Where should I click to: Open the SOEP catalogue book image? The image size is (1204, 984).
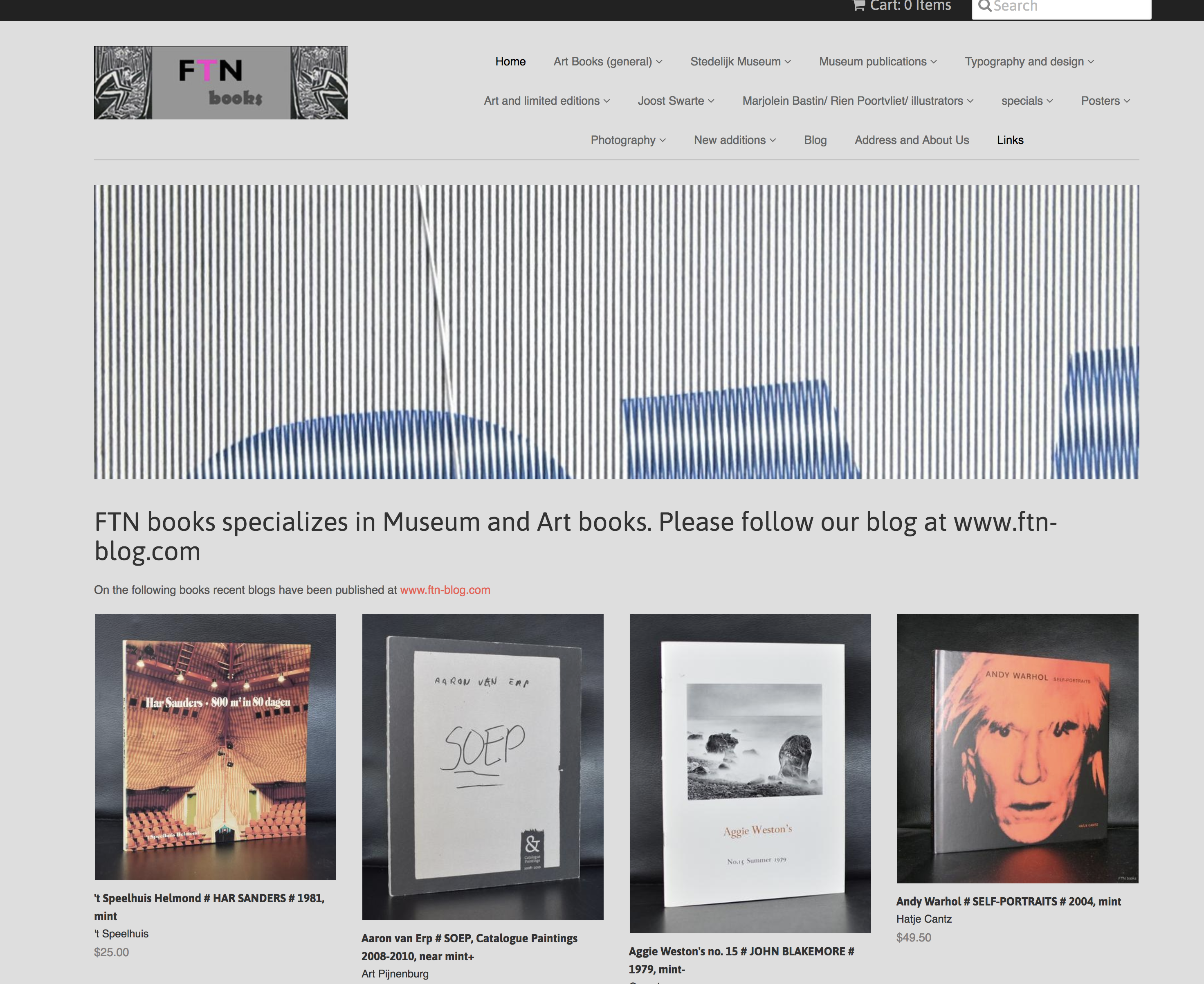[483, 766]
